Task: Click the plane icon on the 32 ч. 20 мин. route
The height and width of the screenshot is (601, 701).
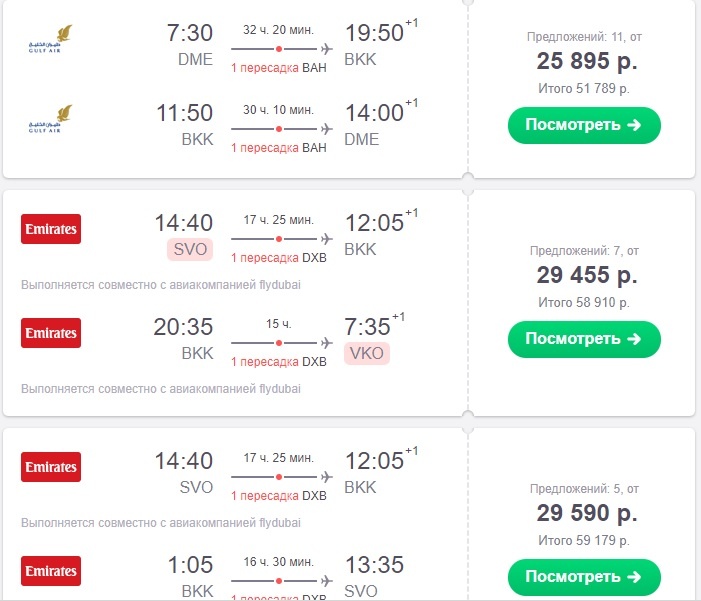Action: pos(327,48)
